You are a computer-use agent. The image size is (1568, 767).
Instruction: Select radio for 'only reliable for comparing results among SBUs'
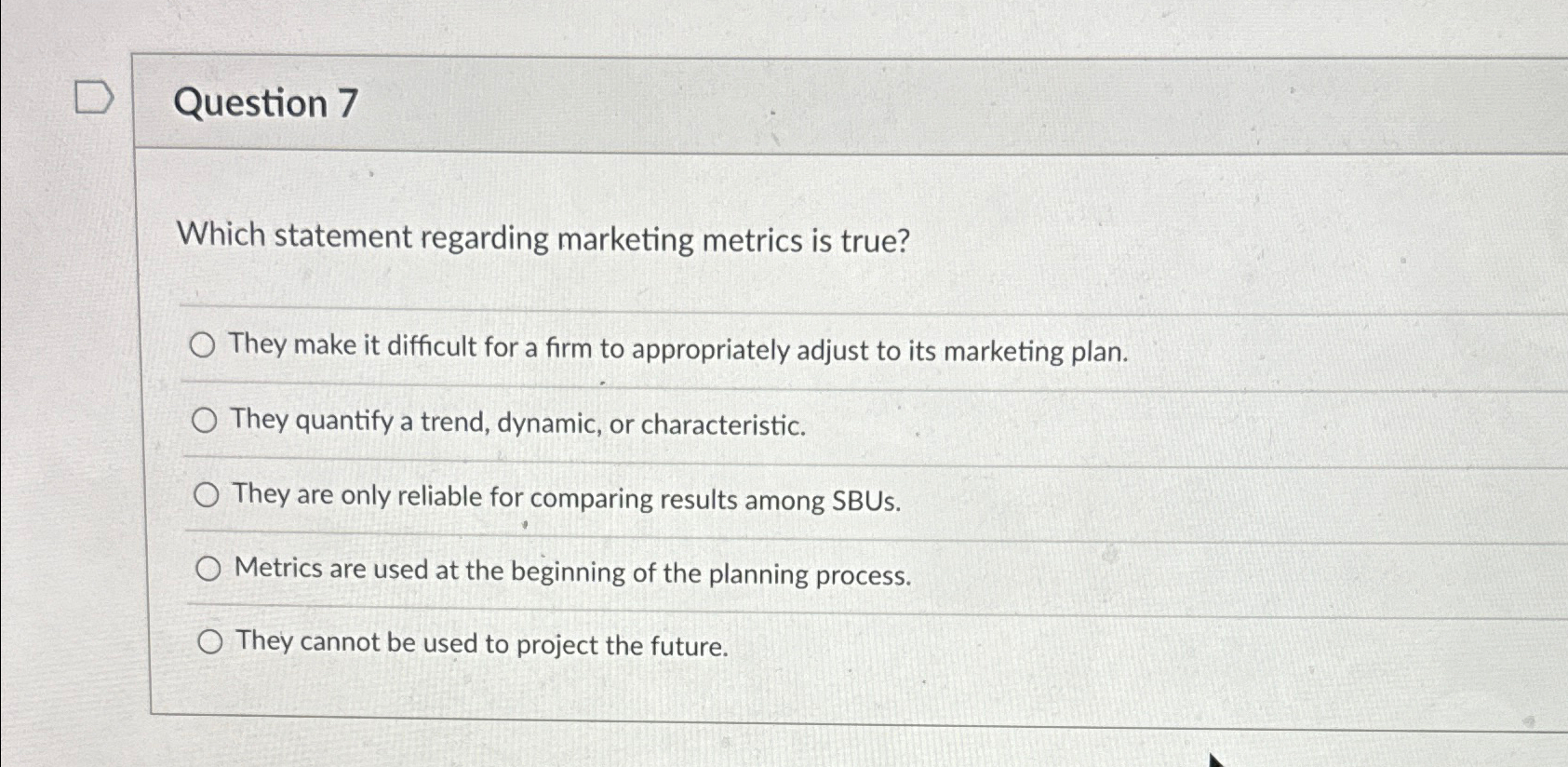(x=207, y=494)
